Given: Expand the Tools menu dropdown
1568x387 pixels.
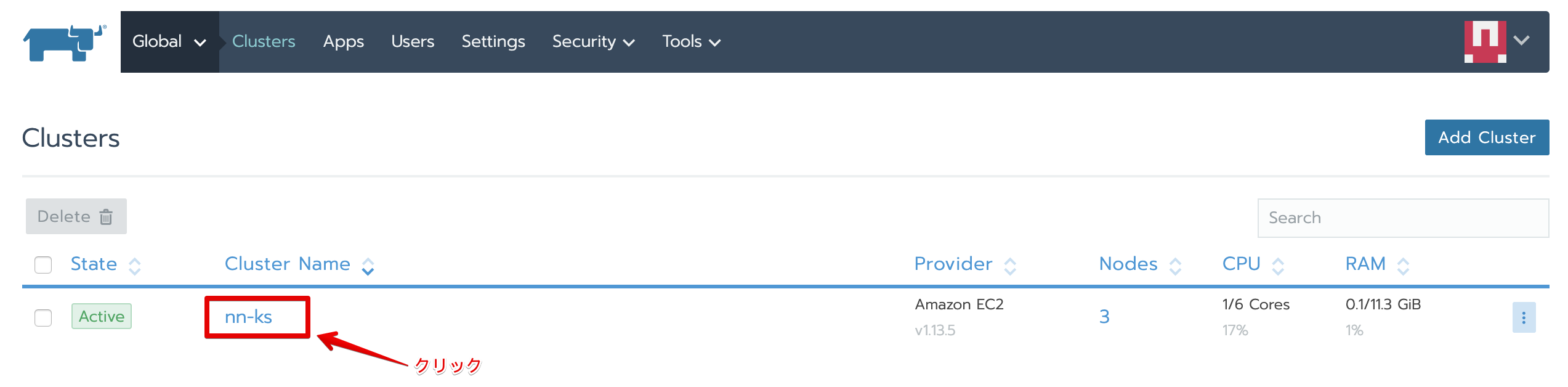Looking at the screenshot, I should tap(691, 41).
